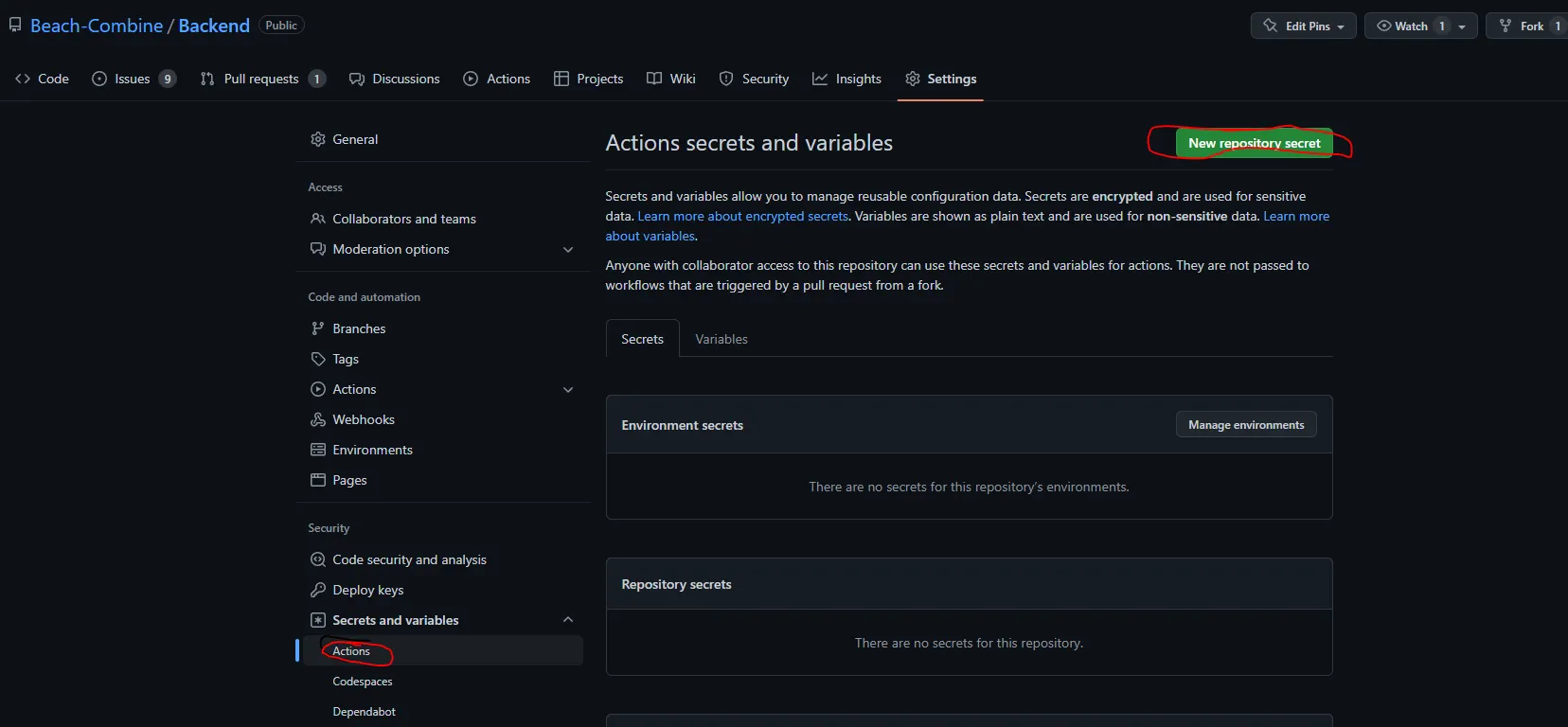Click the Branches icon in sidebar
Screen dimensions: 1568x727
pos(318,328)
